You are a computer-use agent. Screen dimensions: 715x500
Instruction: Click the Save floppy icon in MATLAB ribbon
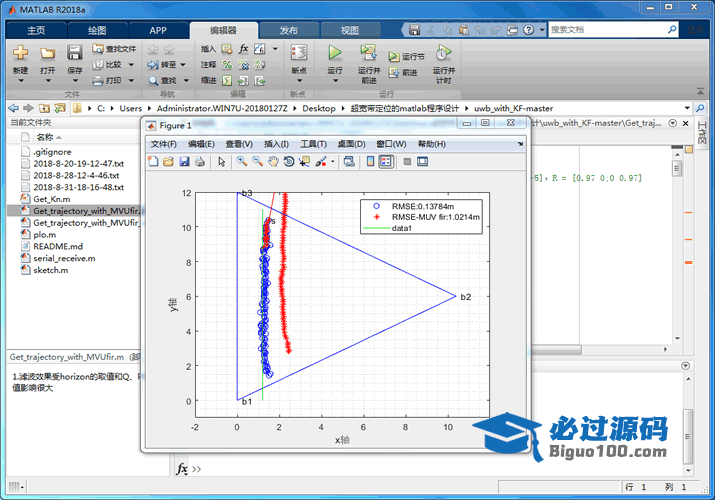[x=74, y=53]
